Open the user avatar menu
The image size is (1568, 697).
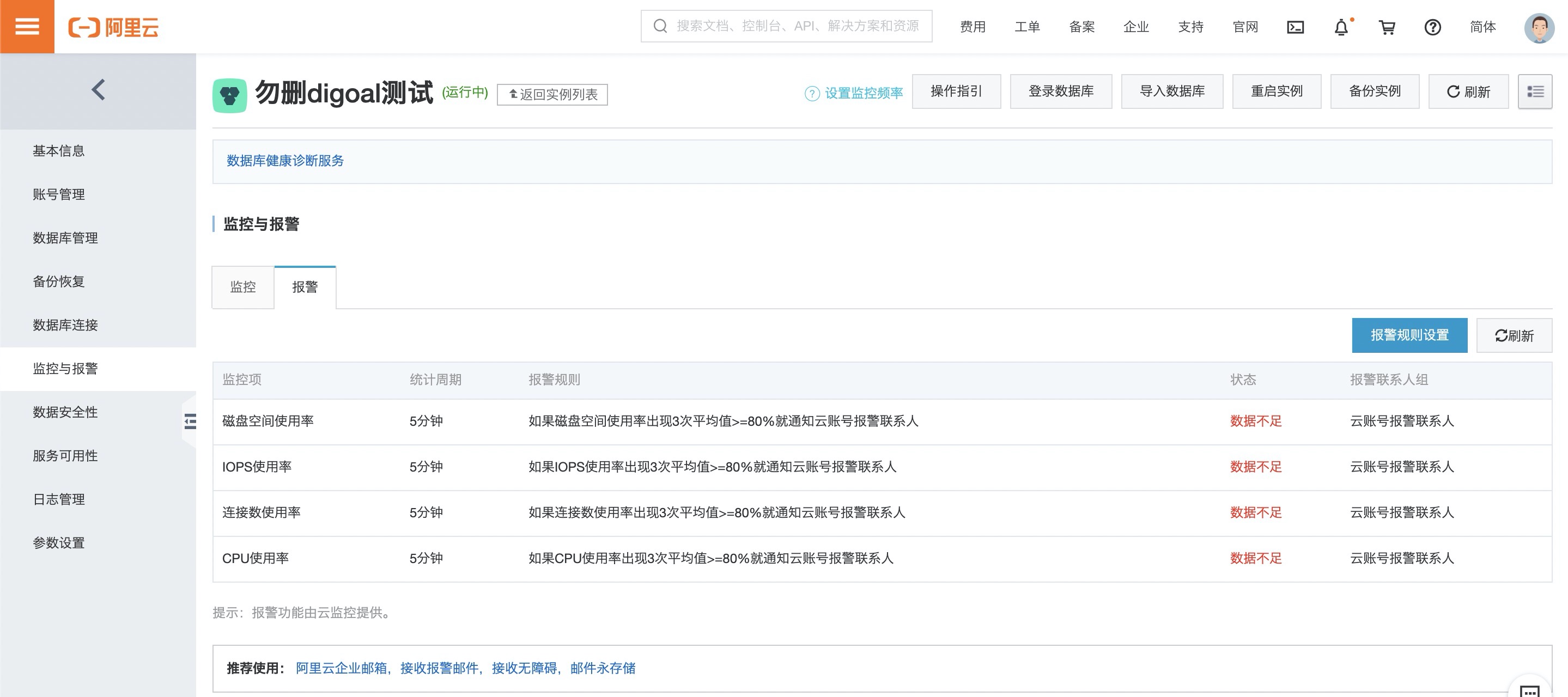point(1538,27)
